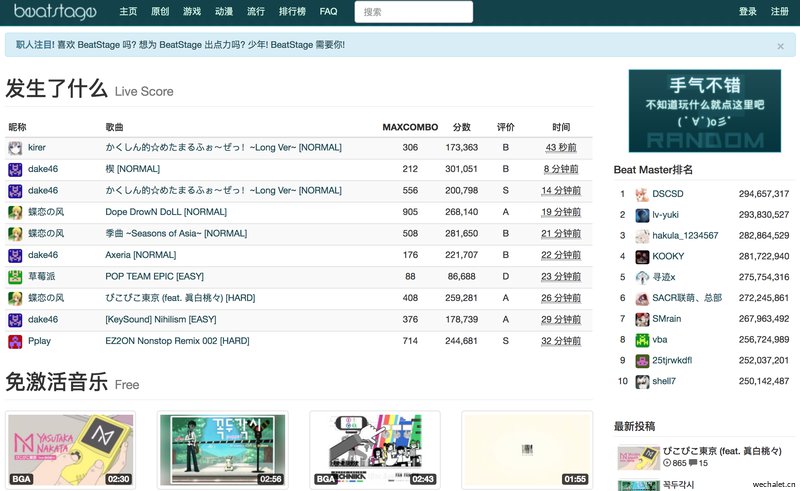Open the 02:56 song thumbnail
The image size is (800, 491).
pos(222,450)
